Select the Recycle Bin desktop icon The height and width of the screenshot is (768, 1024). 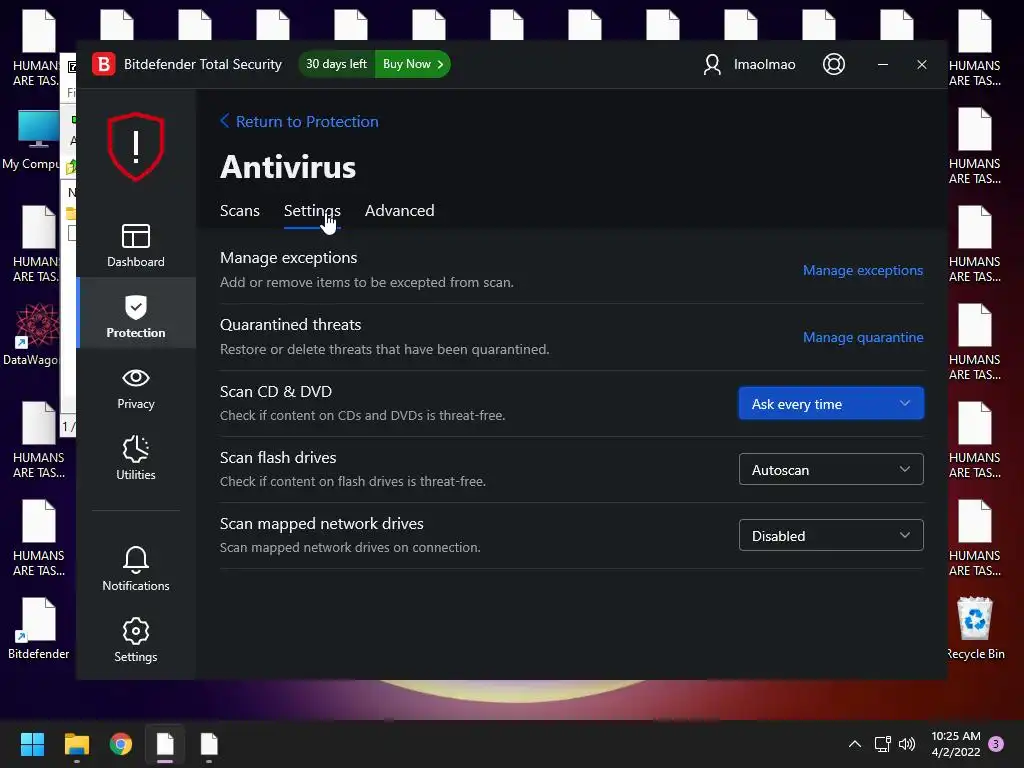[x=975, y=628]
